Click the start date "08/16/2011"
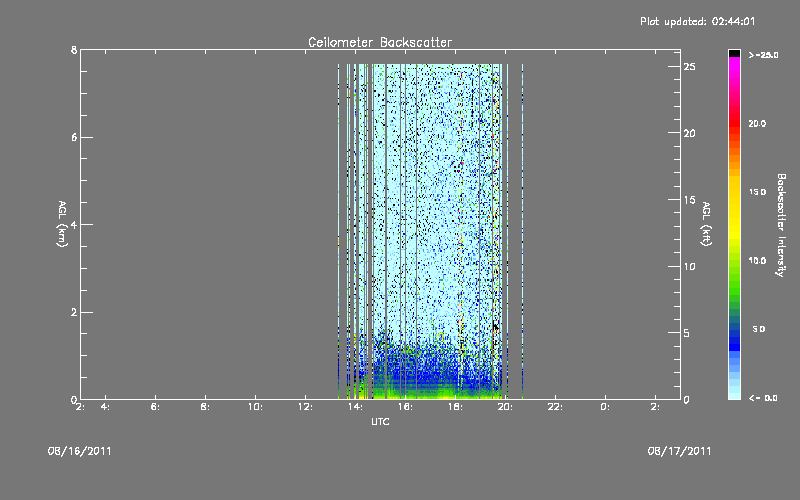The height and width of the screenshot is (500, 800). click(80, 451)
